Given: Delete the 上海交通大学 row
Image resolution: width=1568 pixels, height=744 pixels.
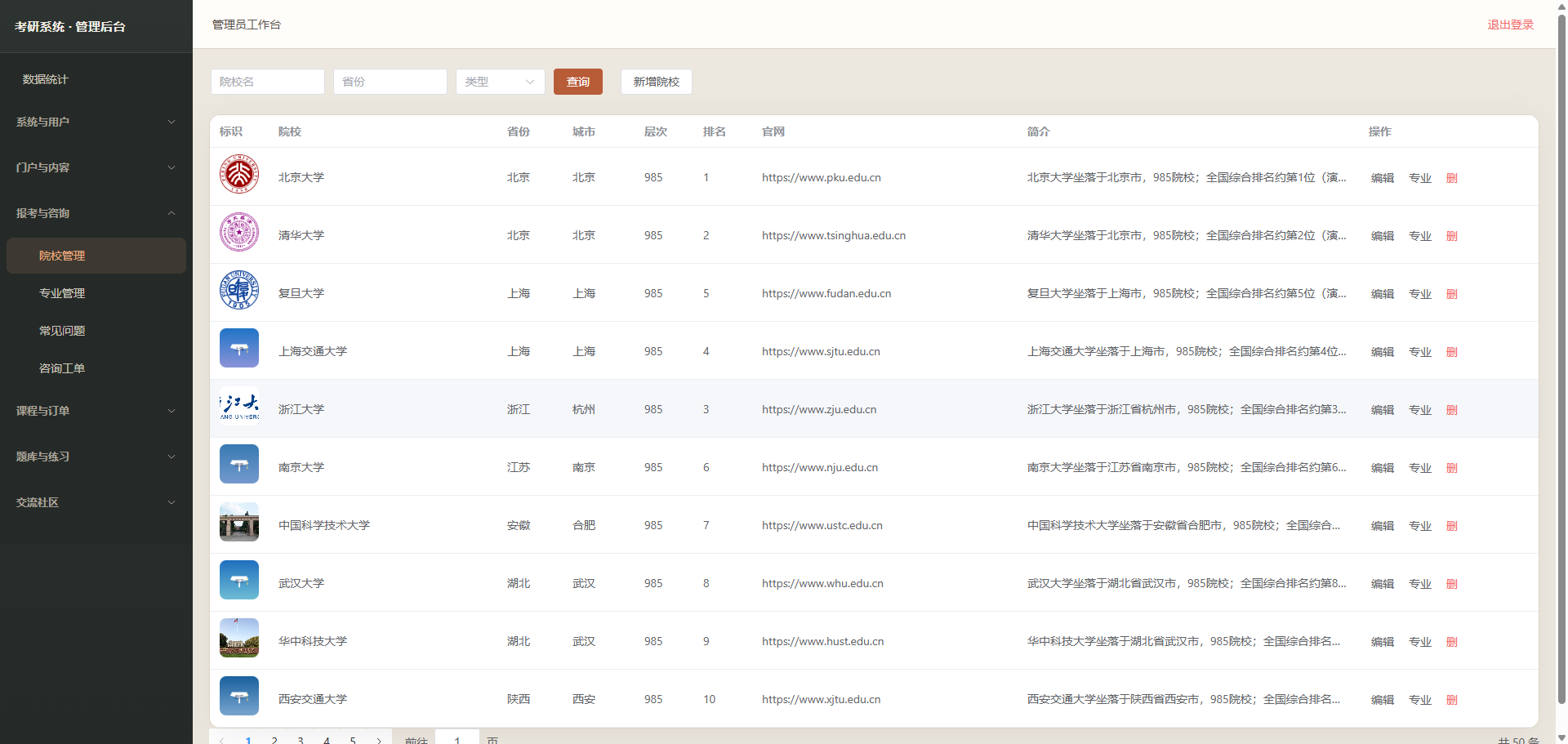Looking at the screenshot, I should (x=1451, y=352).
